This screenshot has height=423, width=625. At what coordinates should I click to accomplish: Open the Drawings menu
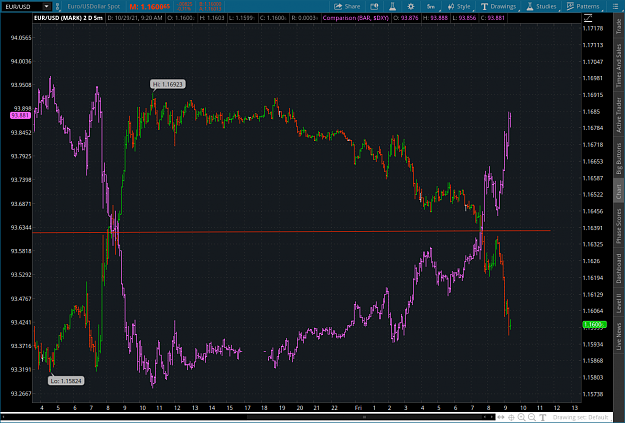[x=499, y=6]
